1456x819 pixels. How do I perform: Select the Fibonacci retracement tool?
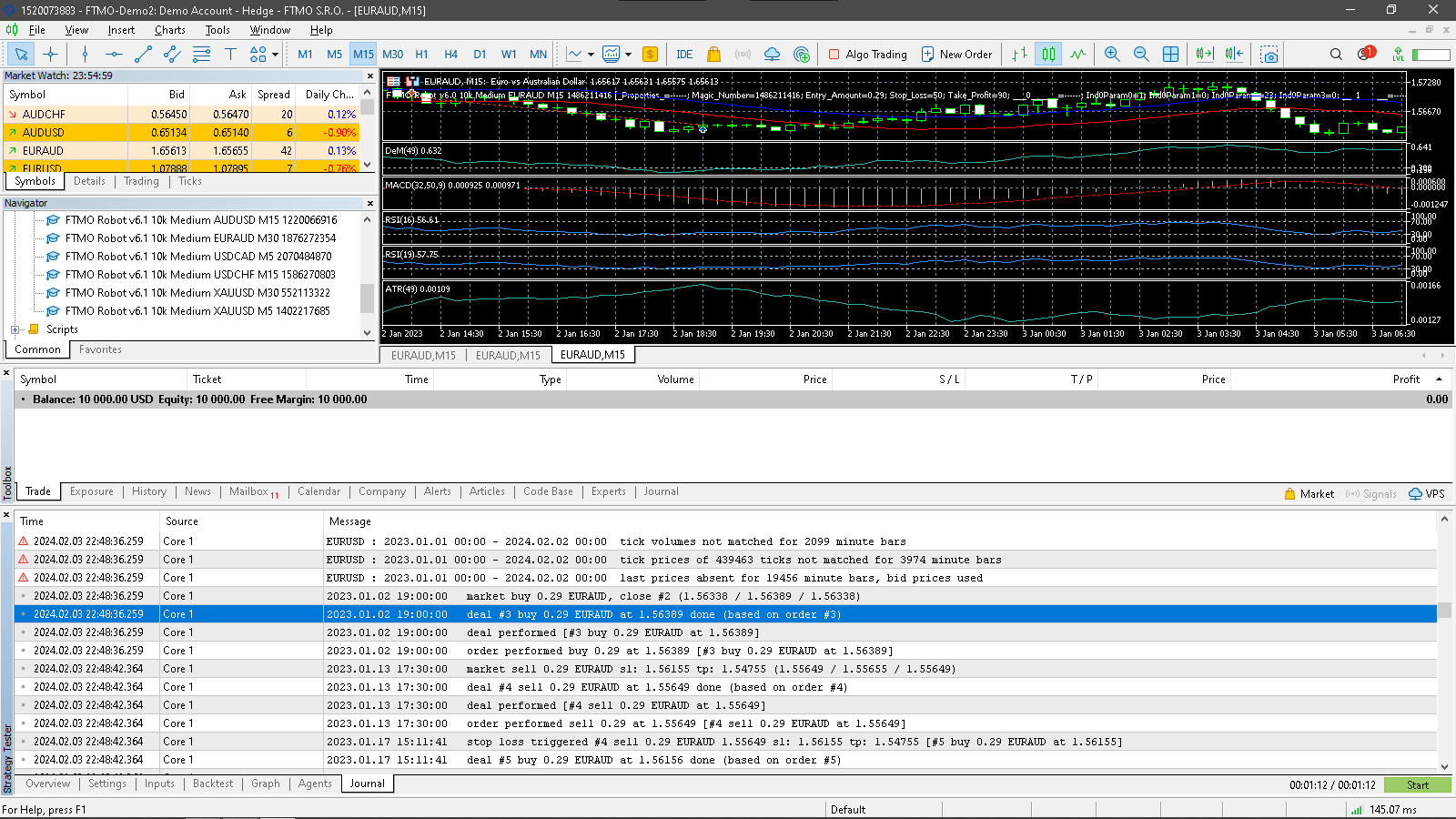pos(201,54)
